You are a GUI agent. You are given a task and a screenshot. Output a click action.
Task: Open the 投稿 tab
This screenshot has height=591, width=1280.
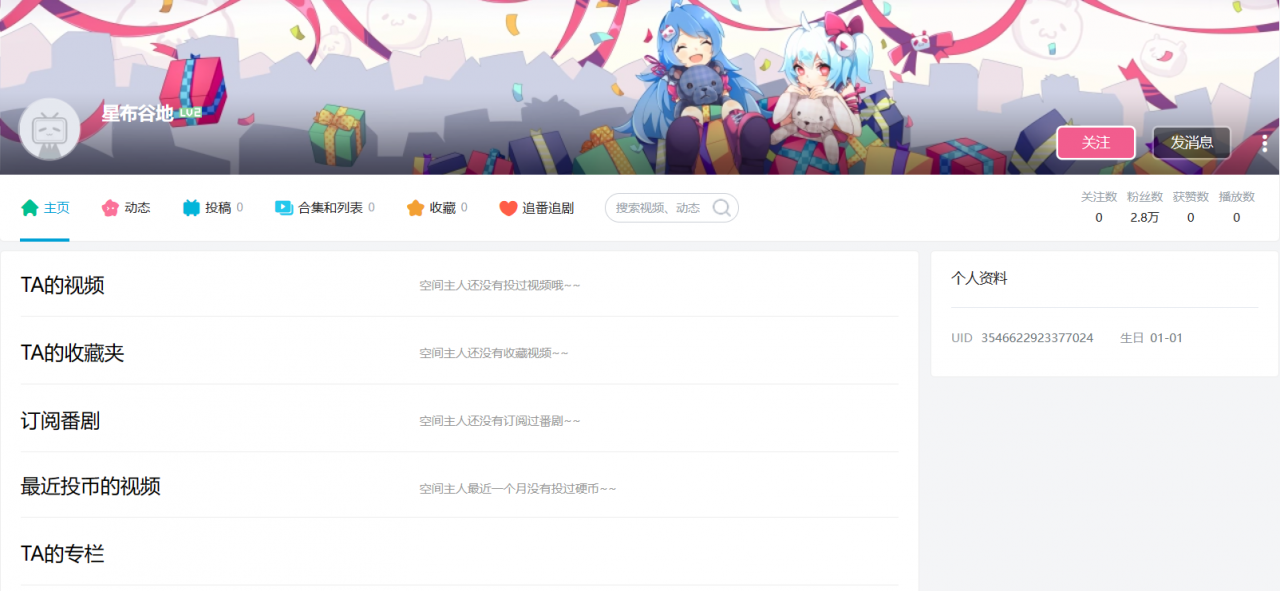pos(212,208)
